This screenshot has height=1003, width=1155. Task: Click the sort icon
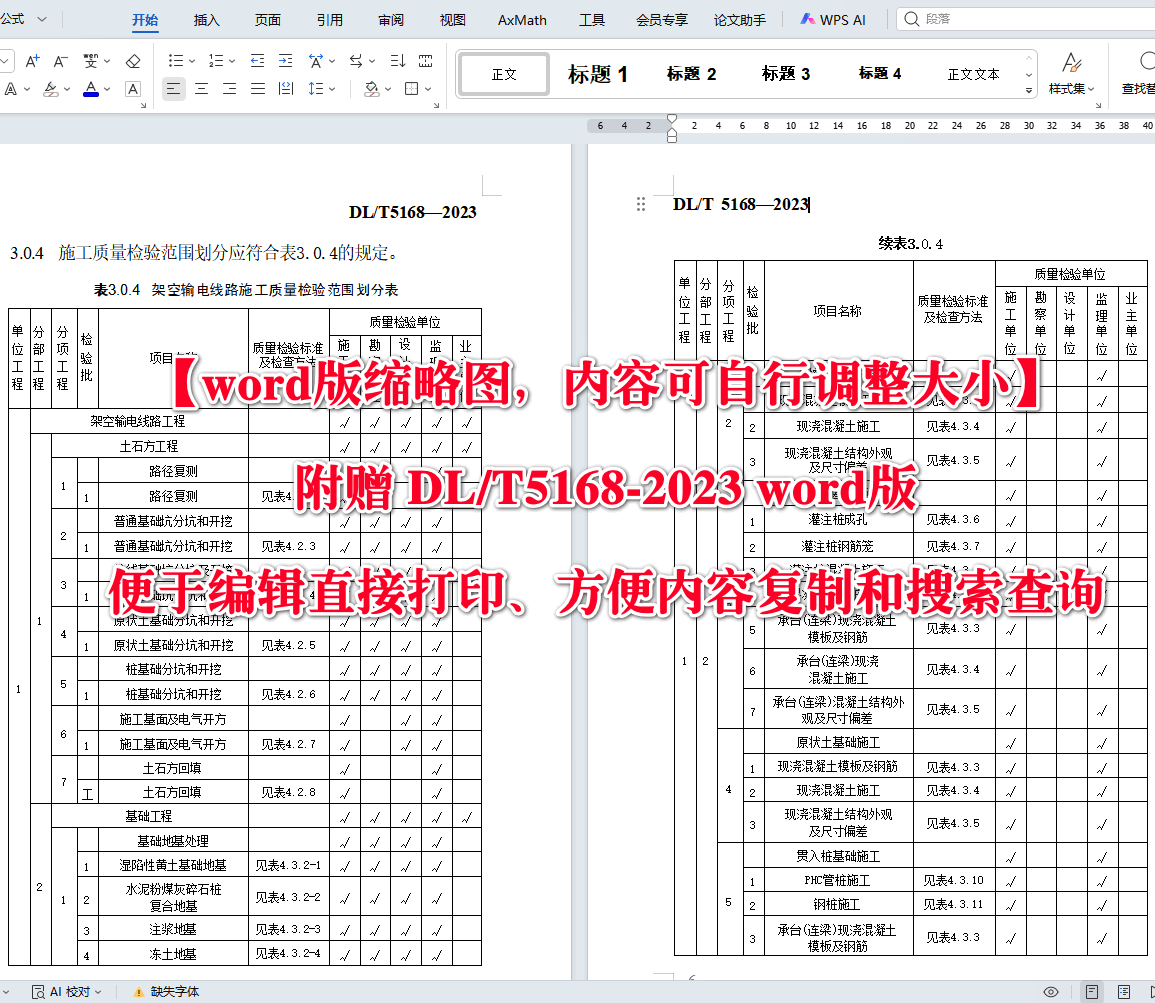click(398, 61)
